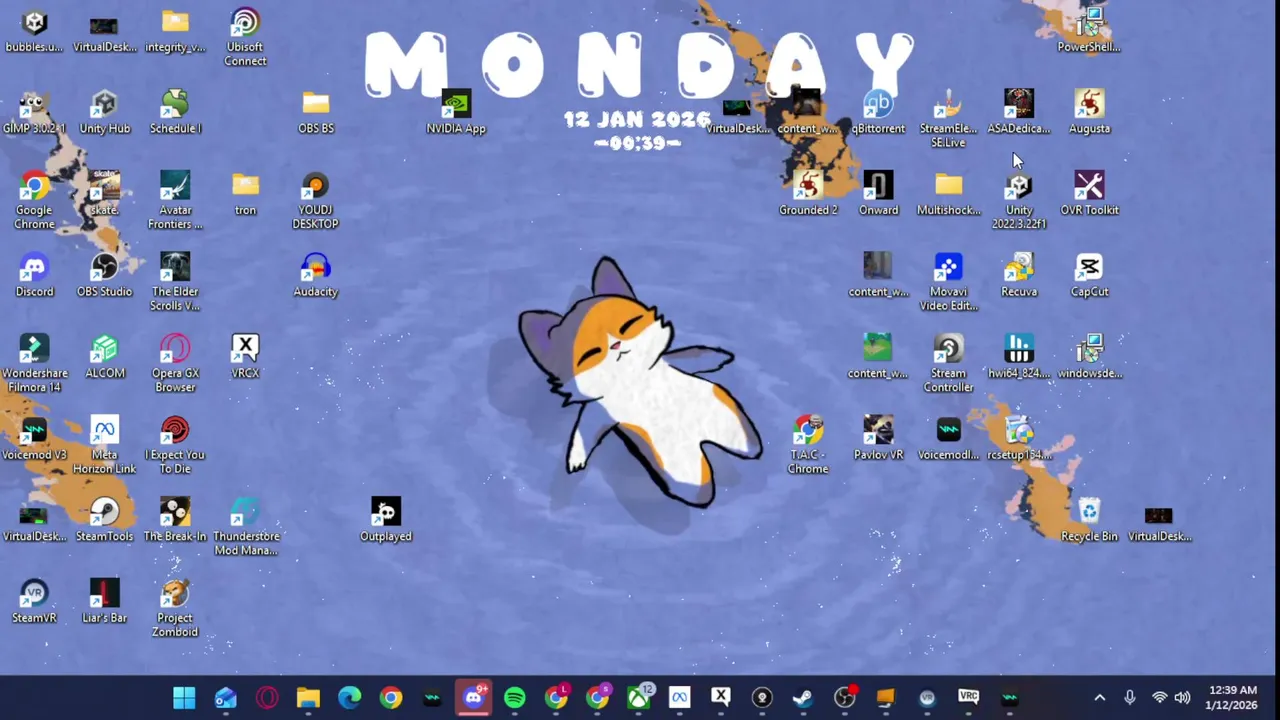Select the Recuva desktop icon
Viewport: 1280px width, 720px height.
coord(1019,276)
